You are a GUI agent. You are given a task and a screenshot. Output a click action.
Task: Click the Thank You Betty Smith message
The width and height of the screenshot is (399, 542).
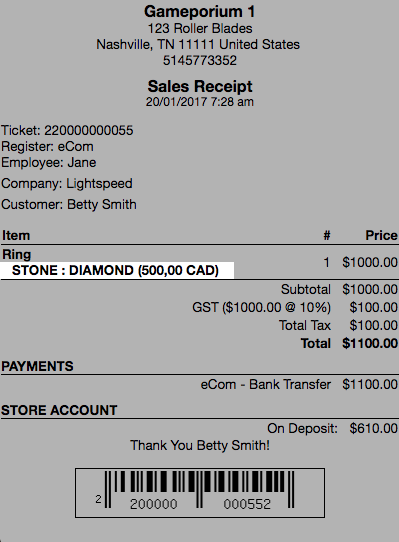click(x=200, y=445)
